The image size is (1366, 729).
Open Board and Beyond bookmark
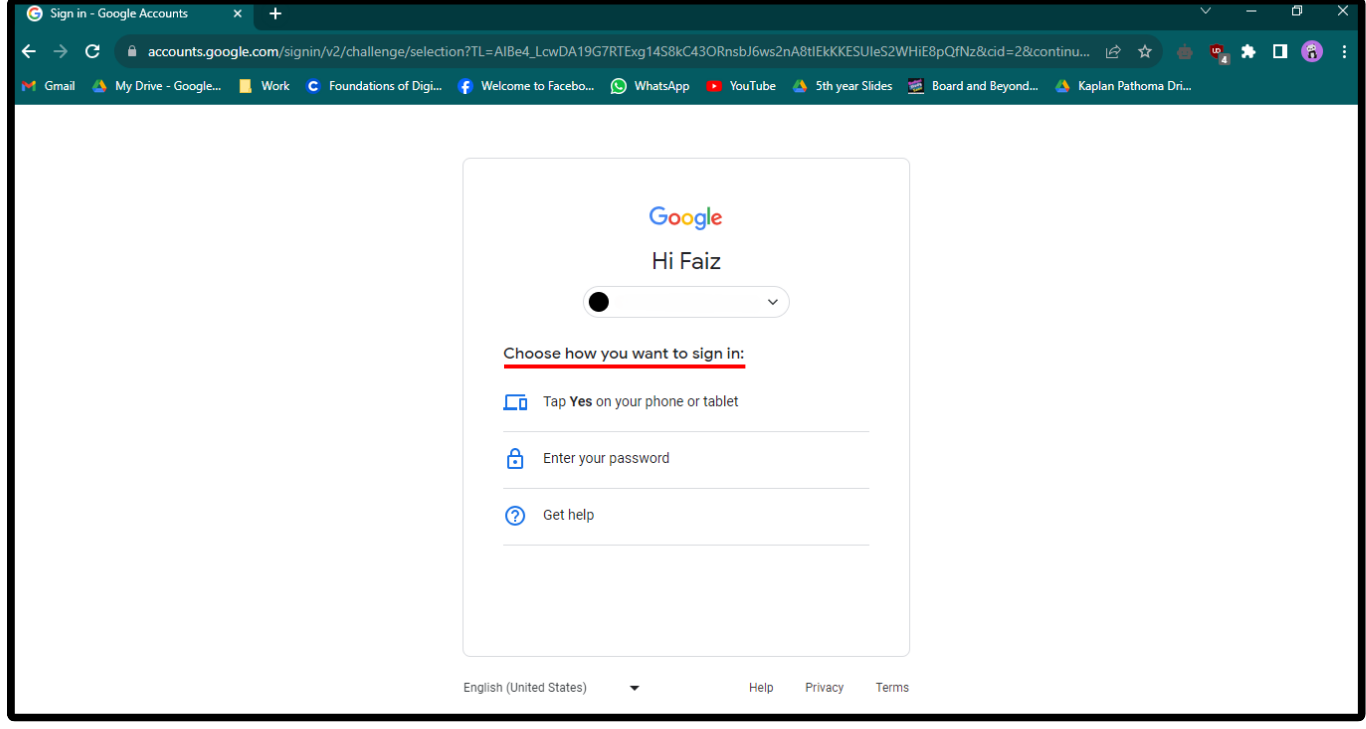[x=973, y=86]
